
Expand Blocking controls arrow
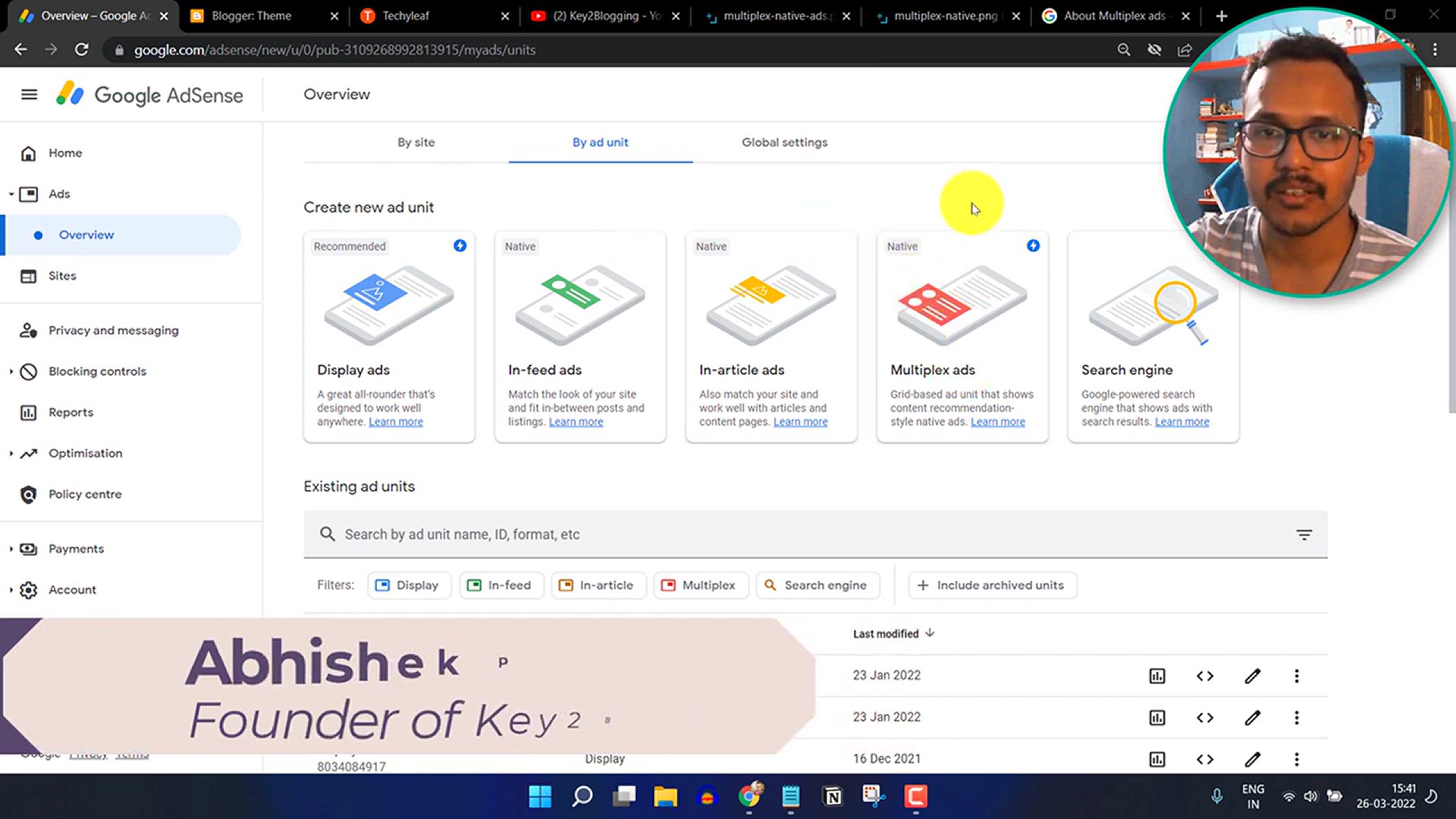pos(11,372)
